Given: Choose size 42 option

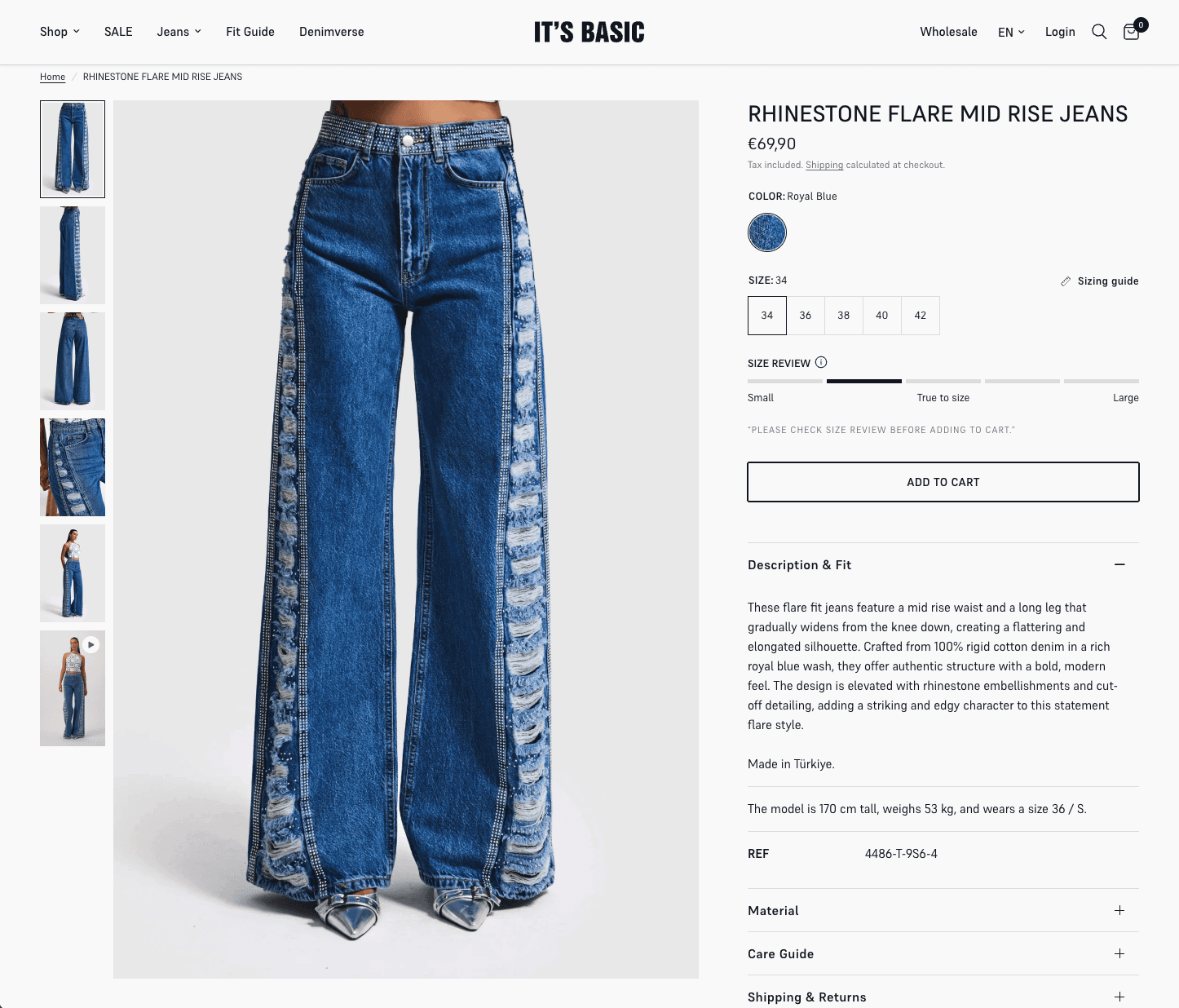Looking at the screenshot, I should (921, 316).
